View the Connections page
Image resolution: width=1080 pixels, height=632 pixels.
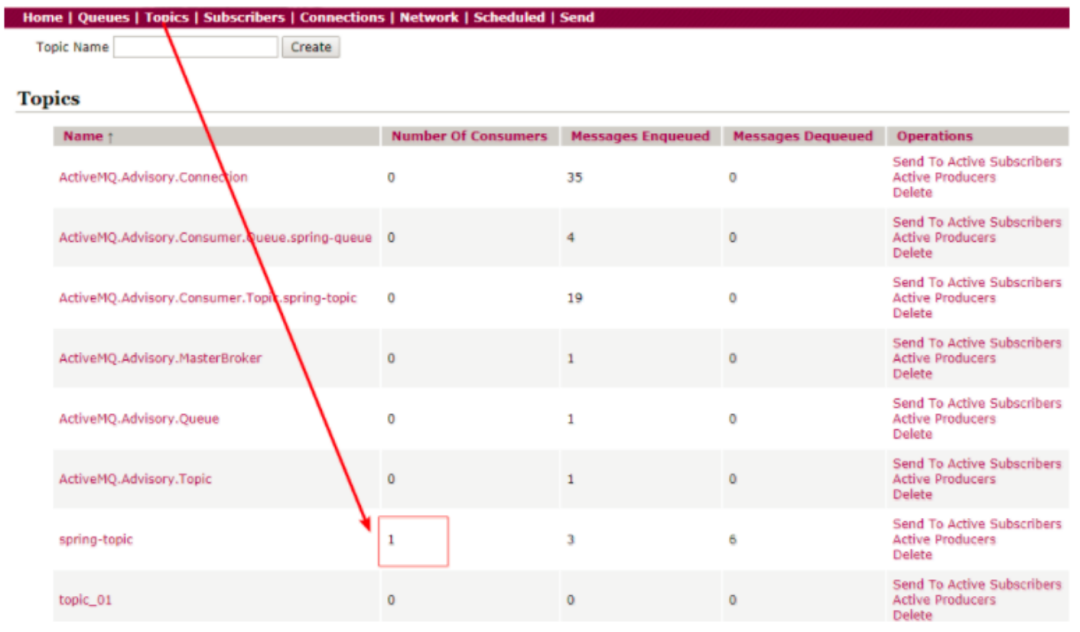(342, 17)
